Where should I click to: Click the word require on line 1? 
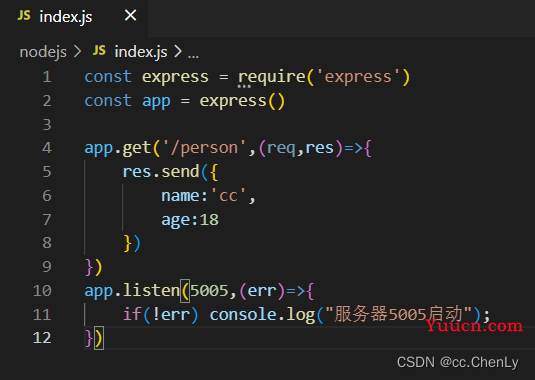(272, 77)
